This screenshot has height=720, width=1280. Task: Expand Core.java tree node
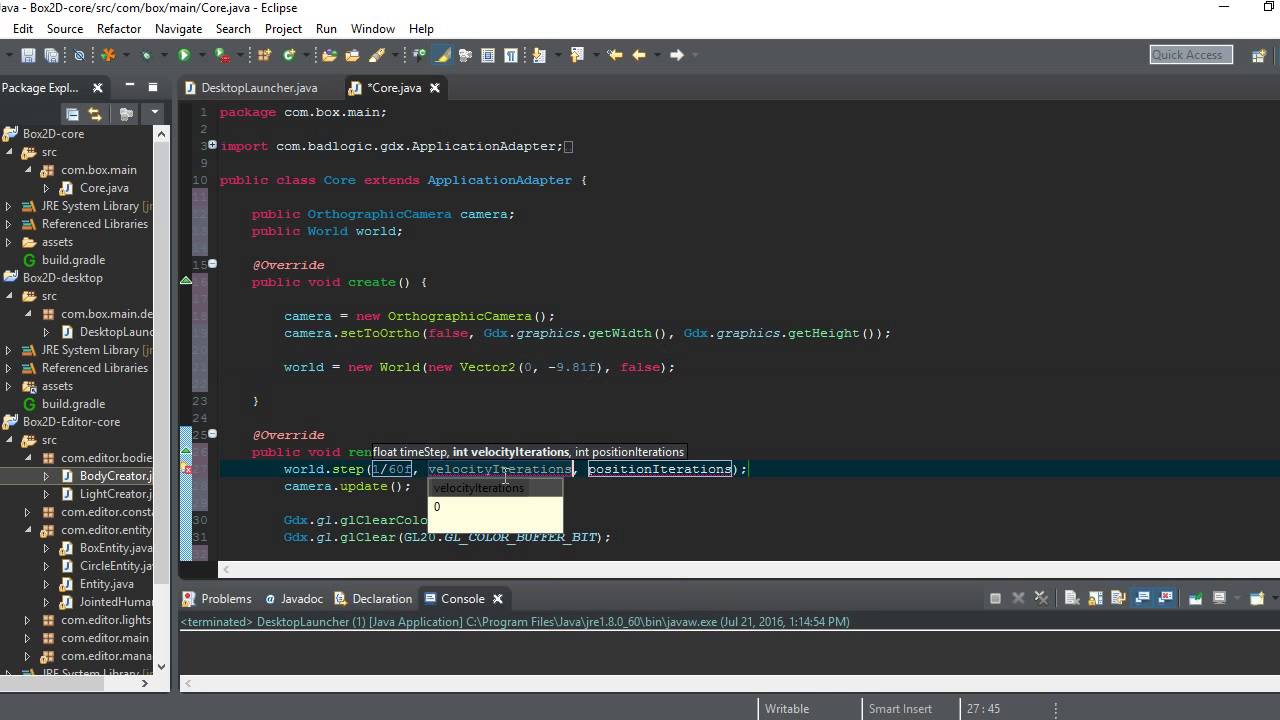(x=46, y=188)
